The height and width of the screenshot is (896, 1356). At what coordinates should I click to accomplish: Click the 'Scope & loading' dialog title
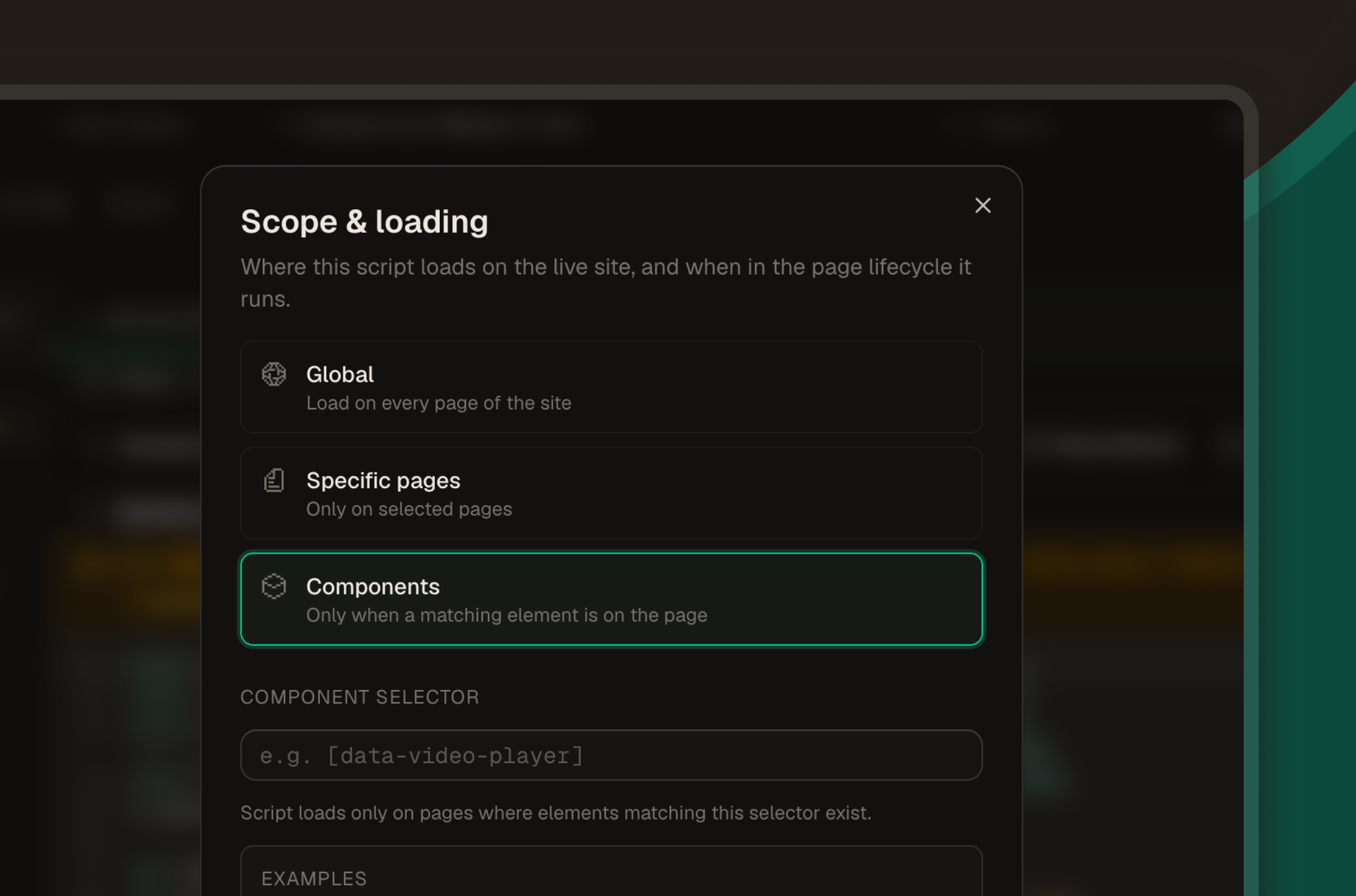click(x=364, y=222)
